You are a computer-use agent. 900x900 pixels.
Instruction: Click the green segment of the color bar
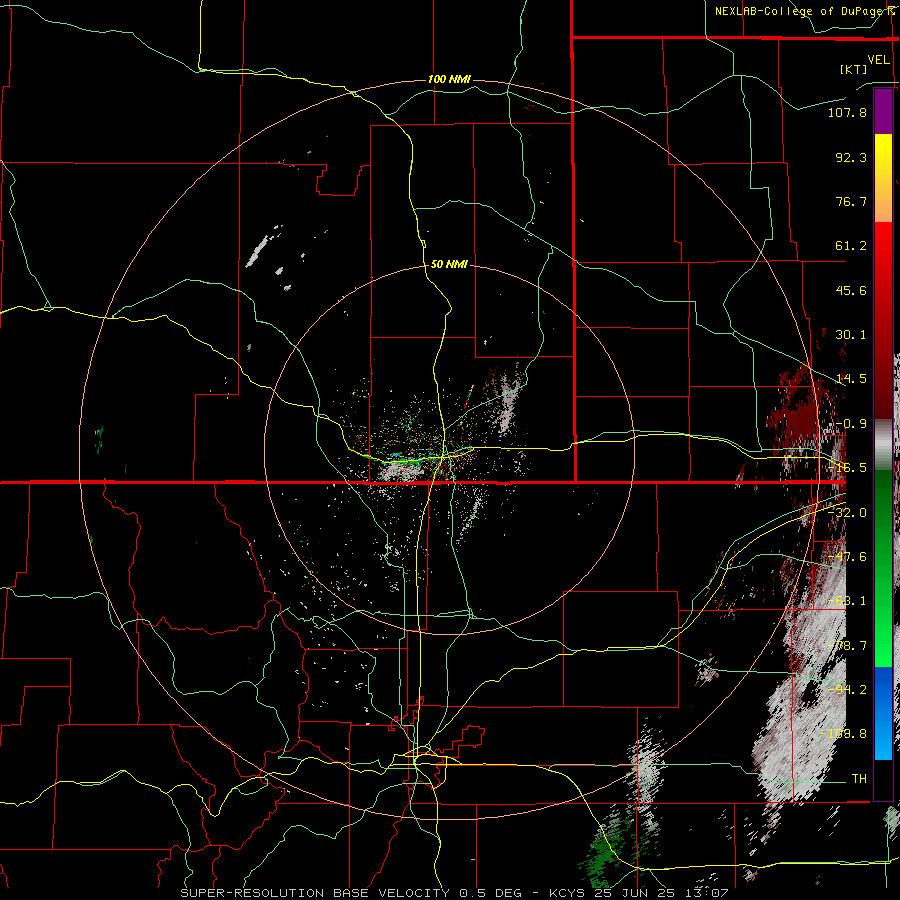[883, 568]
